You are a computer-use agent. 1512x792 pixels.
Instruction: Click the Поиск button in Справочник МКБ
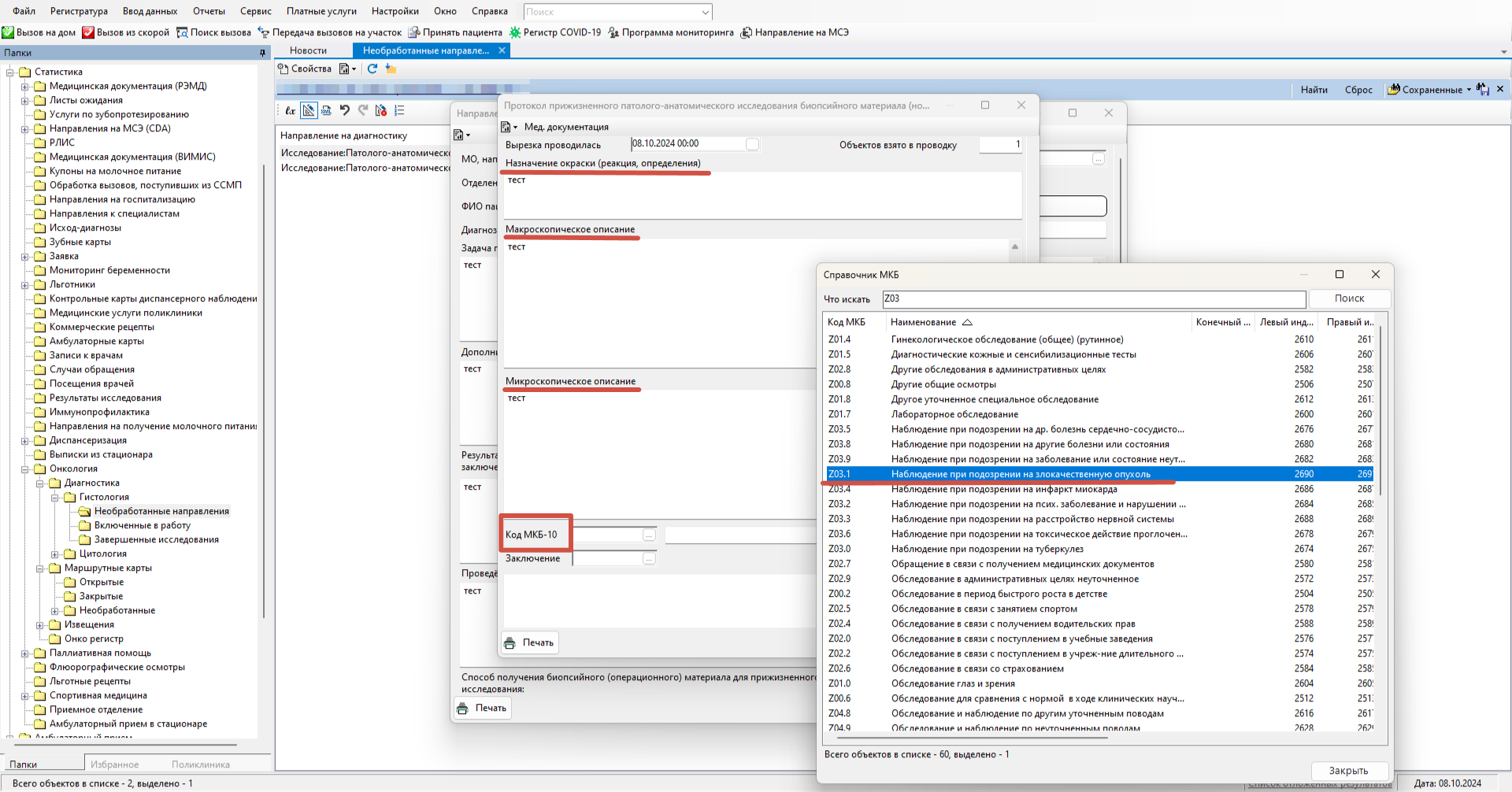[1349, 298]
